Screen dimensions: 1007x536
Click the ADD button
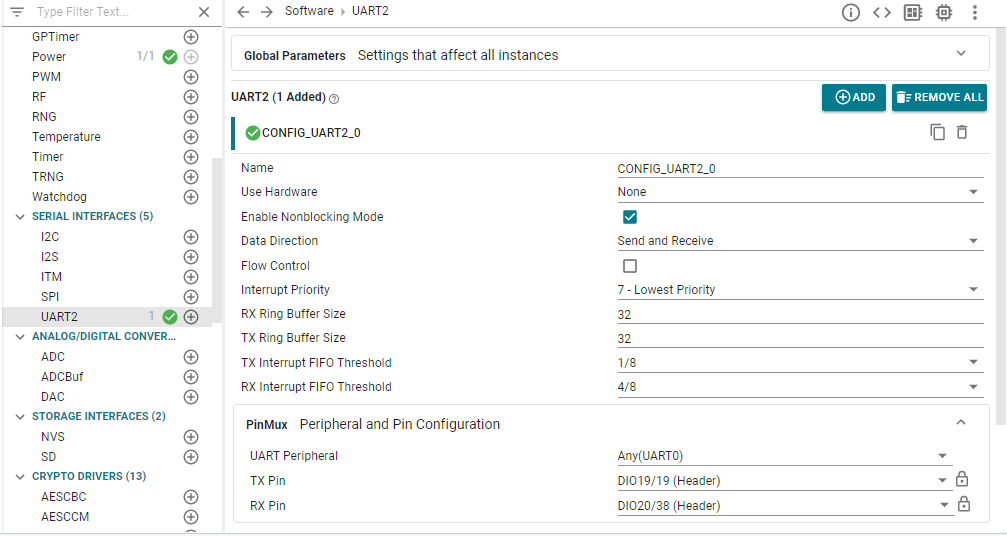[854, 97]
